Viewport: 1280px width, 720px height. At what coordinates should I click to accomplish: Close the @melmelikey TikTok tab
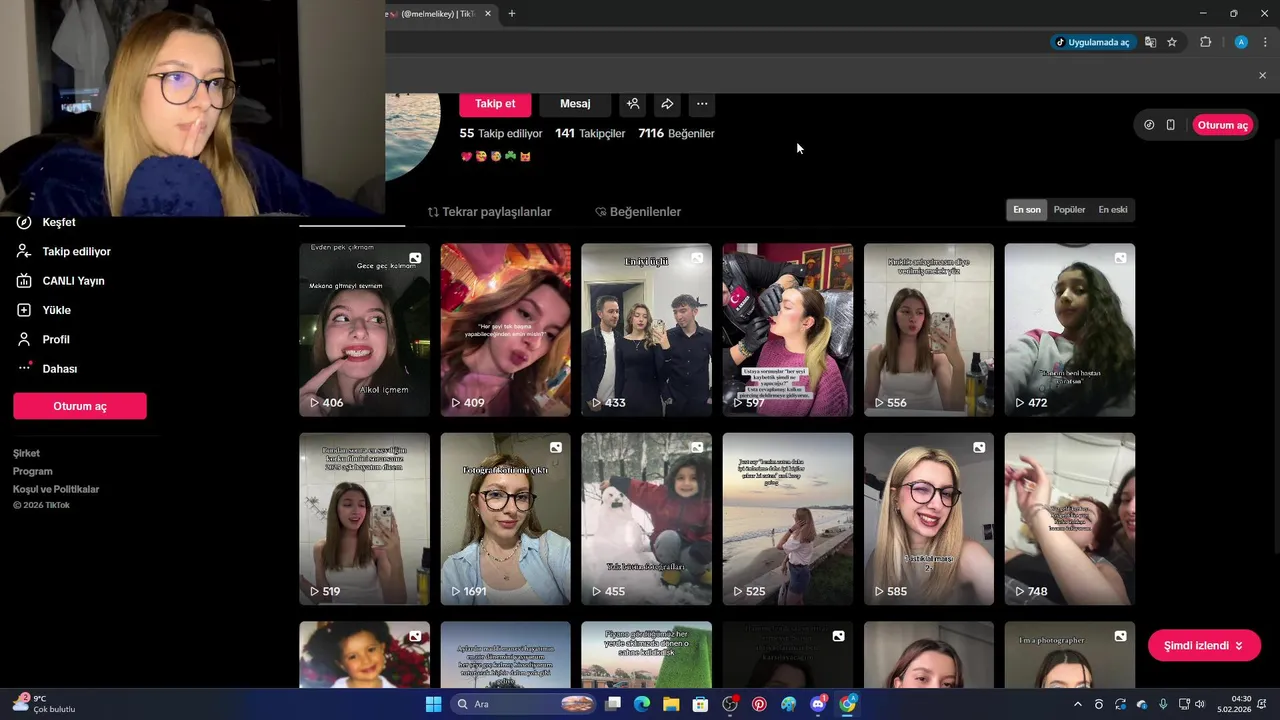[x=488, y=14]
